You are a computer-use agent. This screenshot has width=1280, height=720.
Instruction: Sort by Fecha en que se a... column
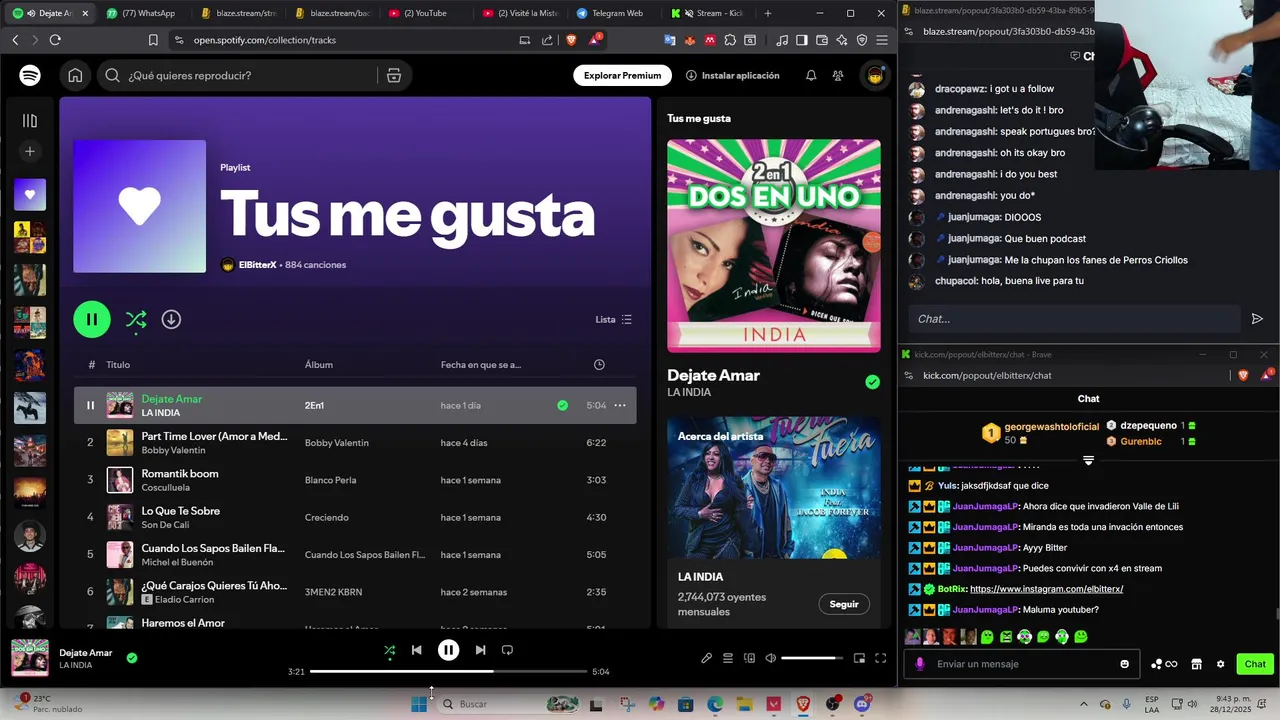click(x=481, y=365)
